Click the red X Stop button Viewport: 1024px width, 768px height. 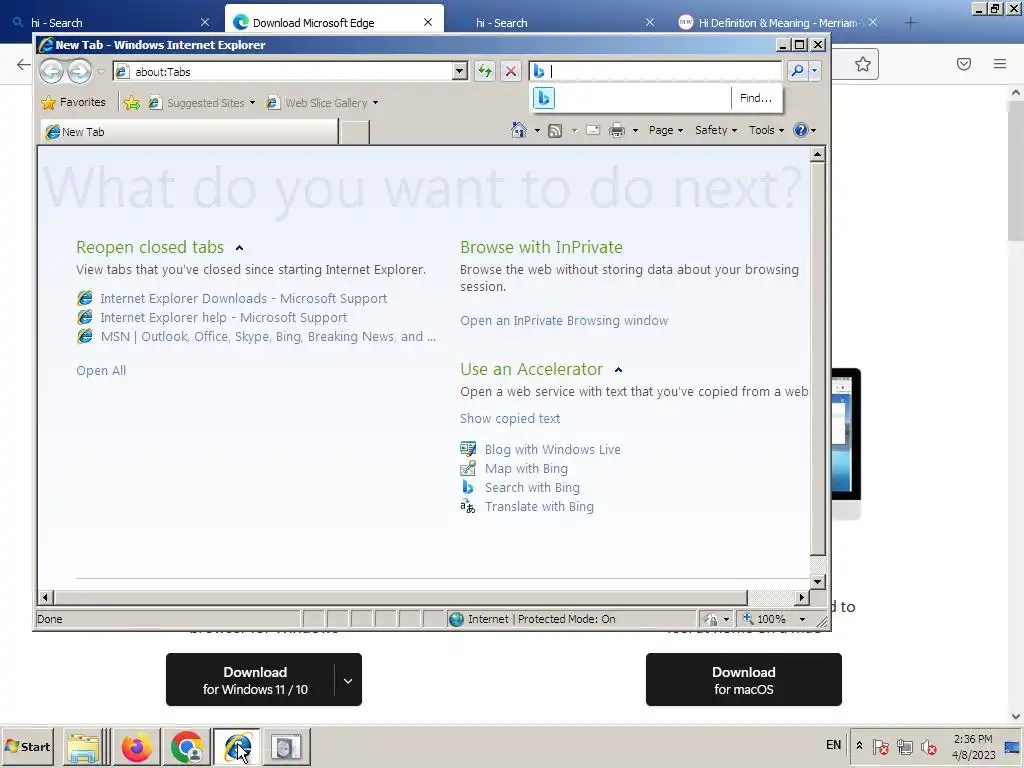click(x=511, y=71)
